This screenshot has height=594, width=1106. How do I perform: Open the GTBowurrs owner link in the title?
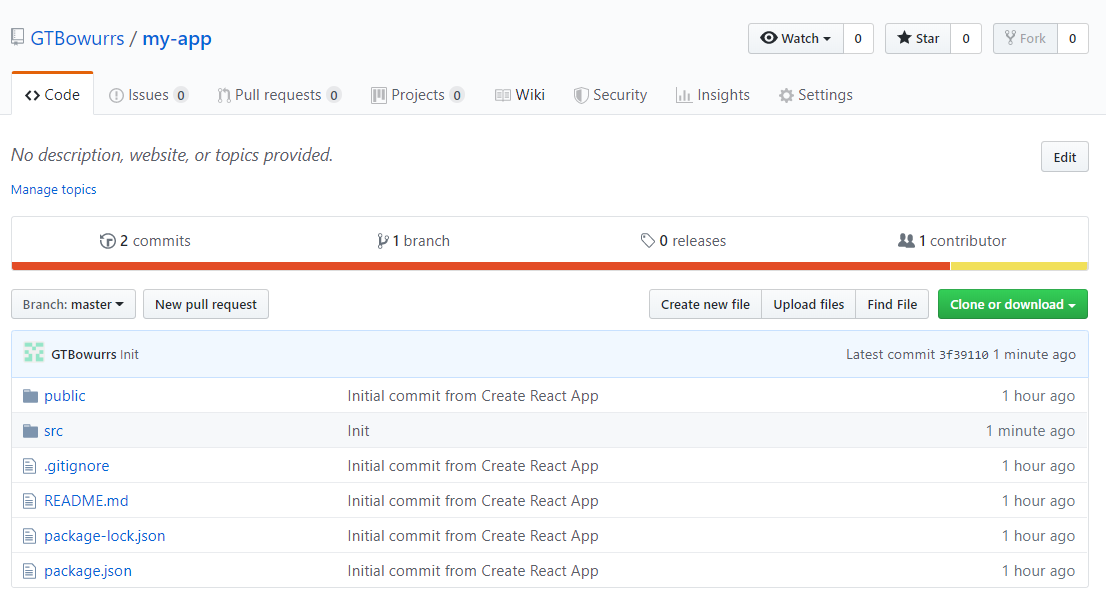tap(77, 38)
